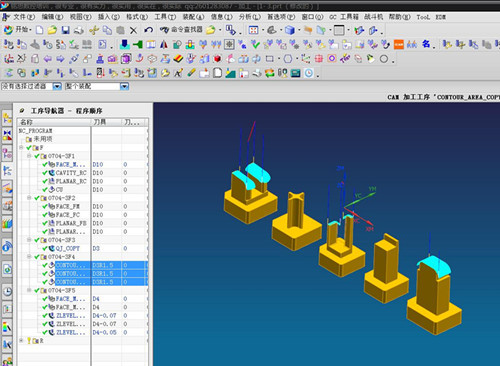Click the clock icon ending the fourth toolbar row
Viewport: 500px width, 366px height.
click(309, 73)
